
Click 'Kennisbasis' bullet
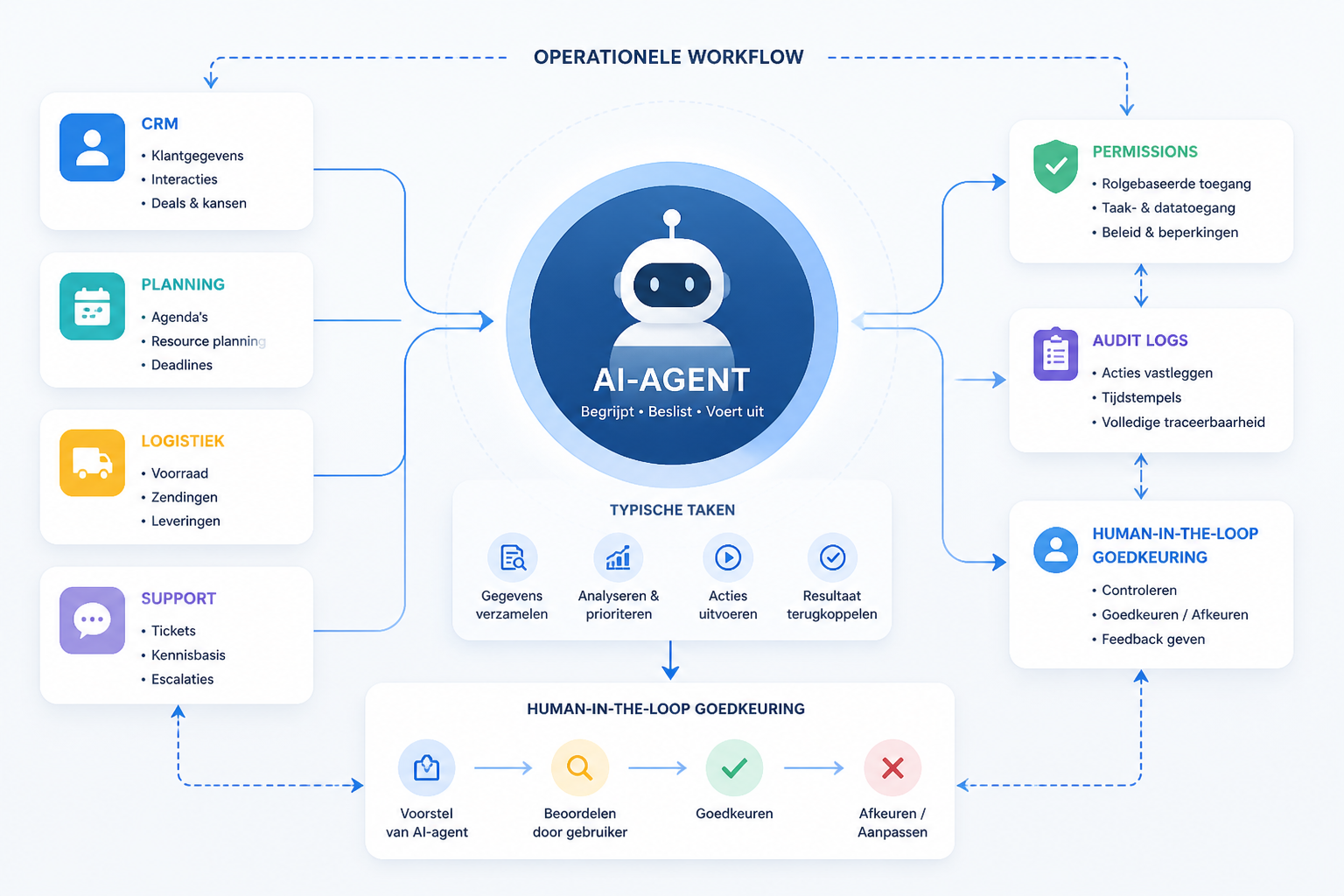tap(188, 655)
